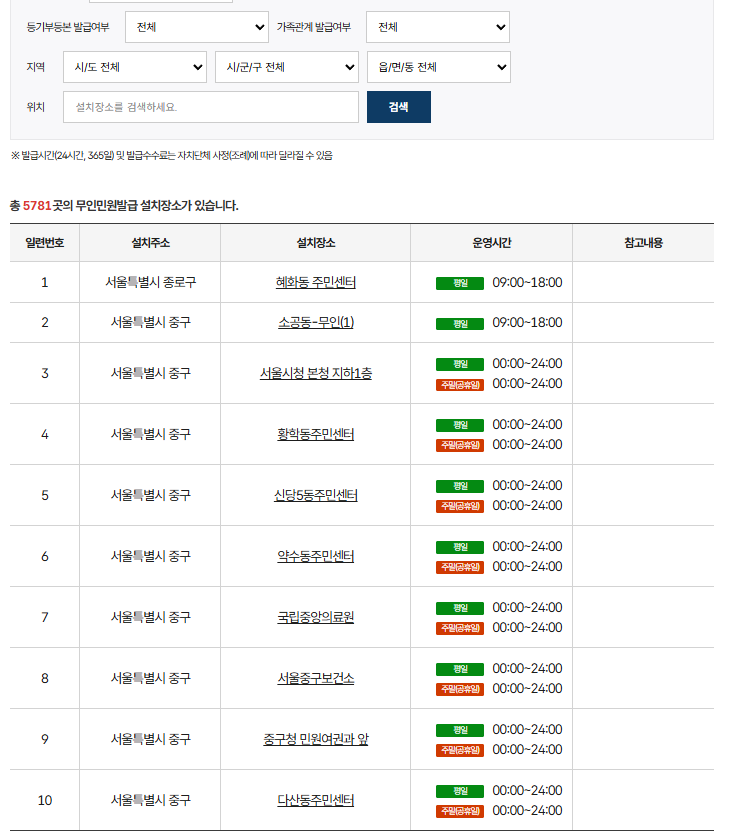Select 서울시청 본청 지하1층 link
Image resolution: width=734 pixels, height=836 pixels.
(x=315, y=373)
